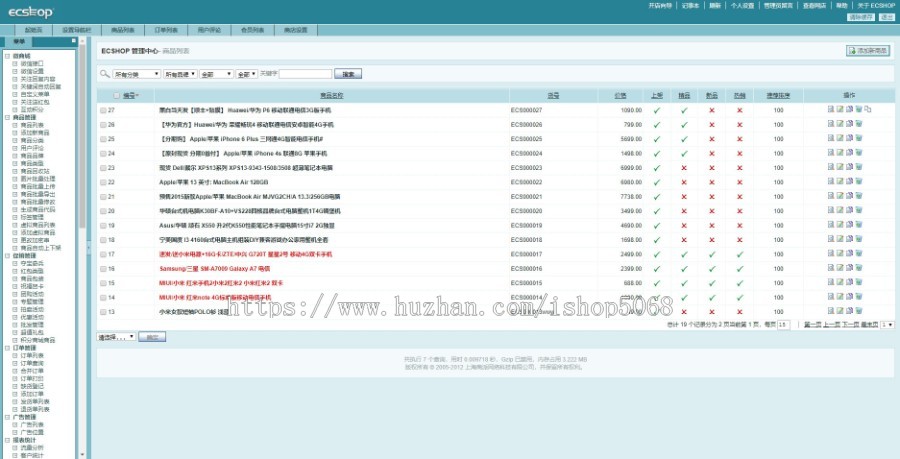This screenshot has height=459, width=900.
Task: Open 广告列表 in the sidebar tree
Action: click(x=32, y=425)
